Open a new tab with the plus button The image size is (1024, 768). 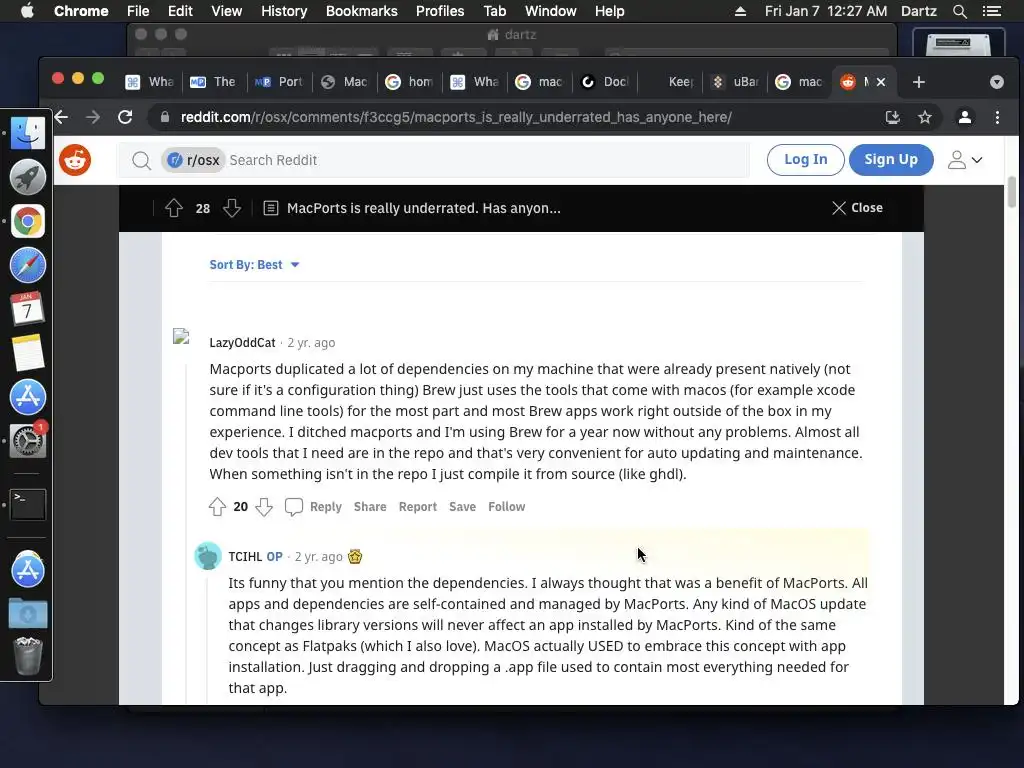[919, 82]
